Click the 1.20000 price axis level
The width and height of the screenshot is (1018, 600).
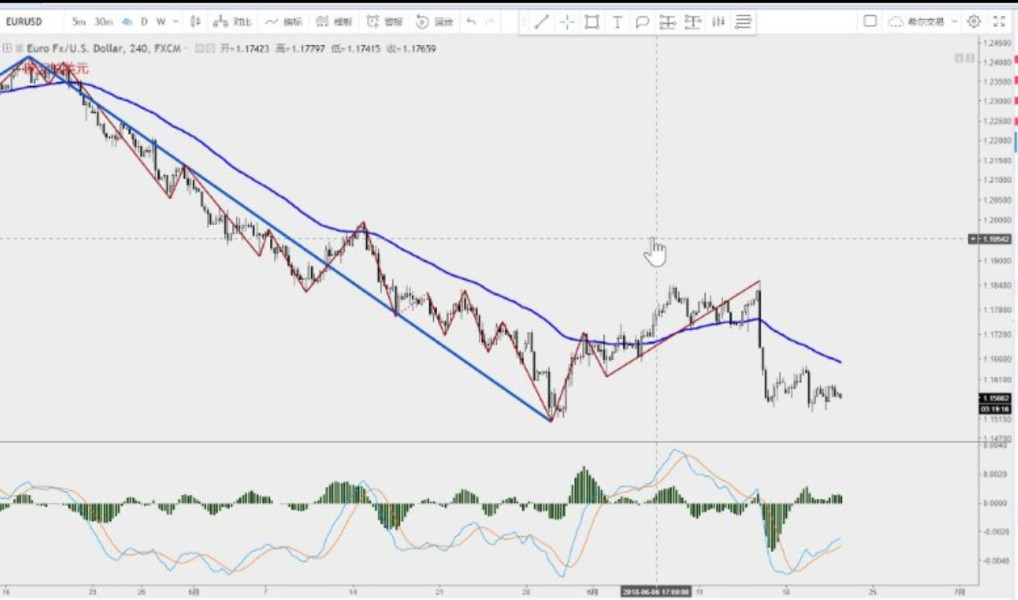coord(997,220)
